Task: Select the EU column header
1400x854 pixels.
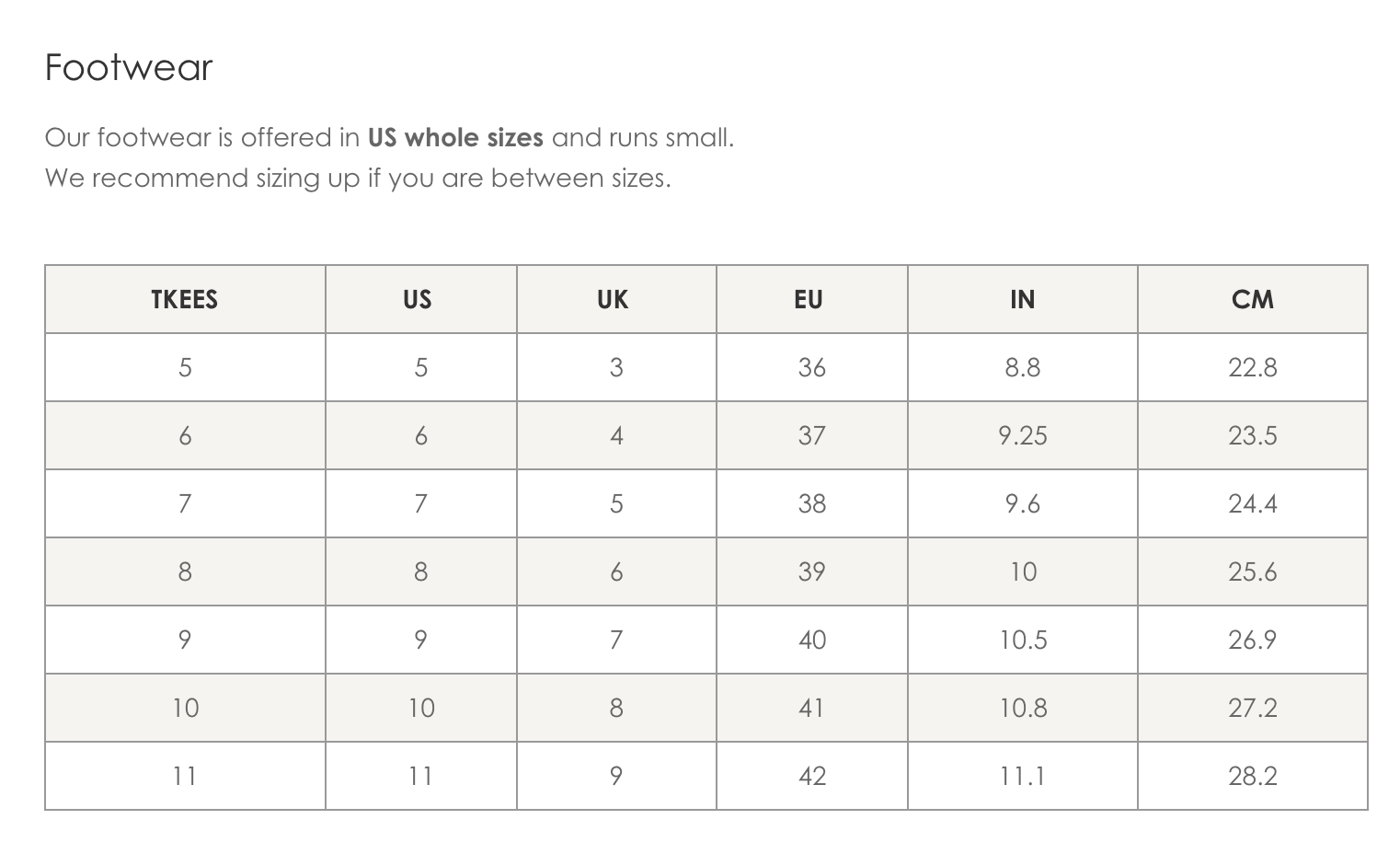Action: click(812, 299)
